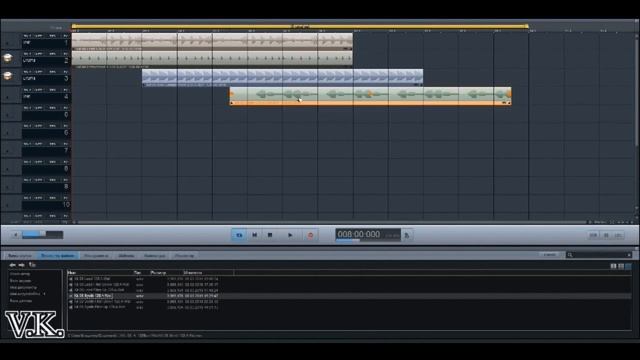Select the blue audio clip on track 3
This screenshot has width=640, height=360.
click(282, 78)
